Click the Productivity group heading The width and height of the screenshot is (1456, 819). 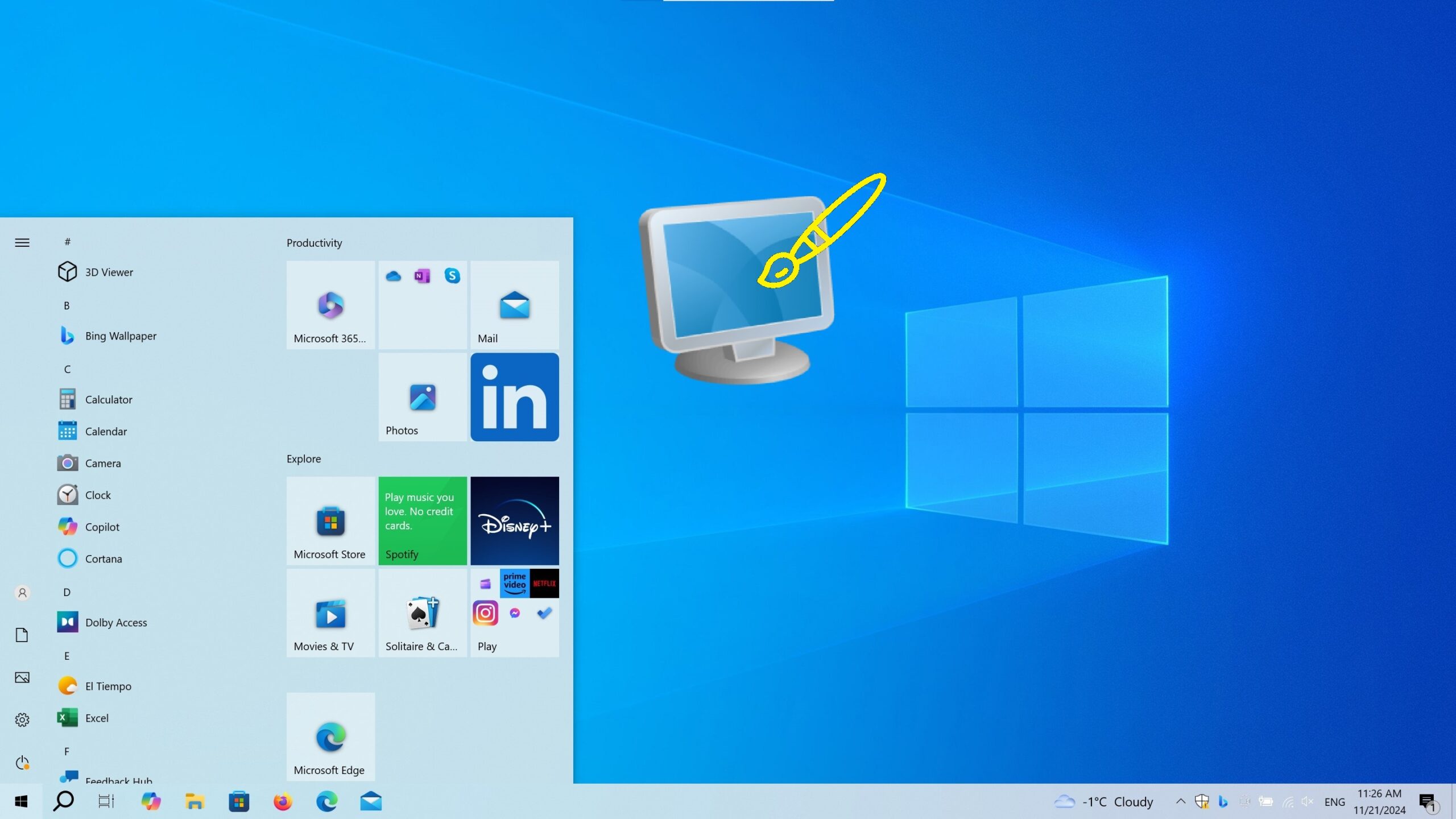pyautogui.click(x=314, y=243)
